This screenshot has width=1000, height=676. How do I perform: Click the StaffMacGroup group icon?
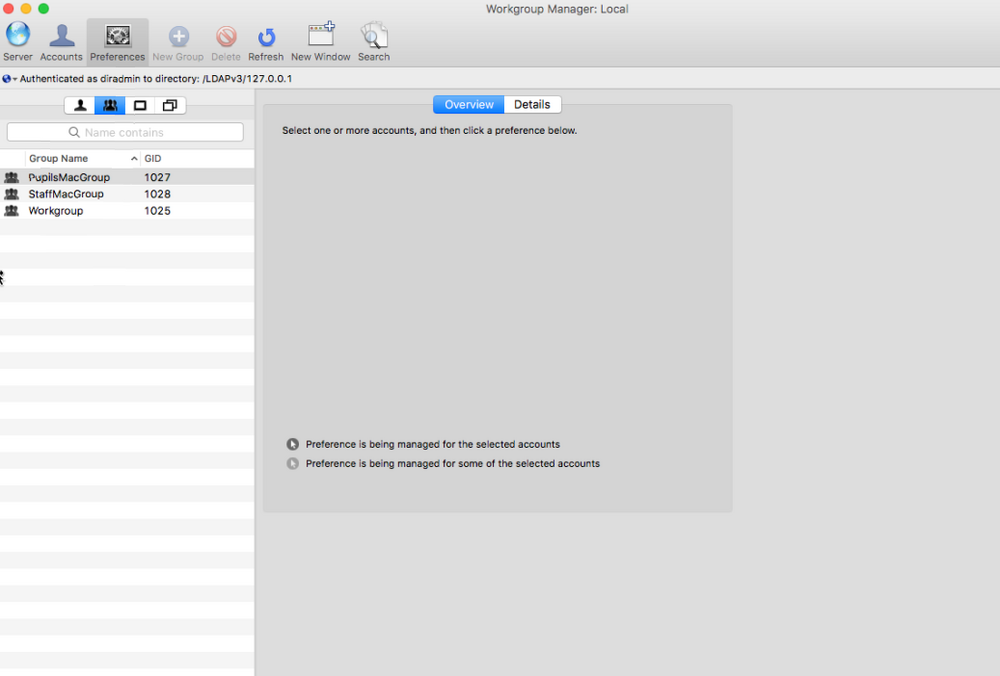[11, 194]
